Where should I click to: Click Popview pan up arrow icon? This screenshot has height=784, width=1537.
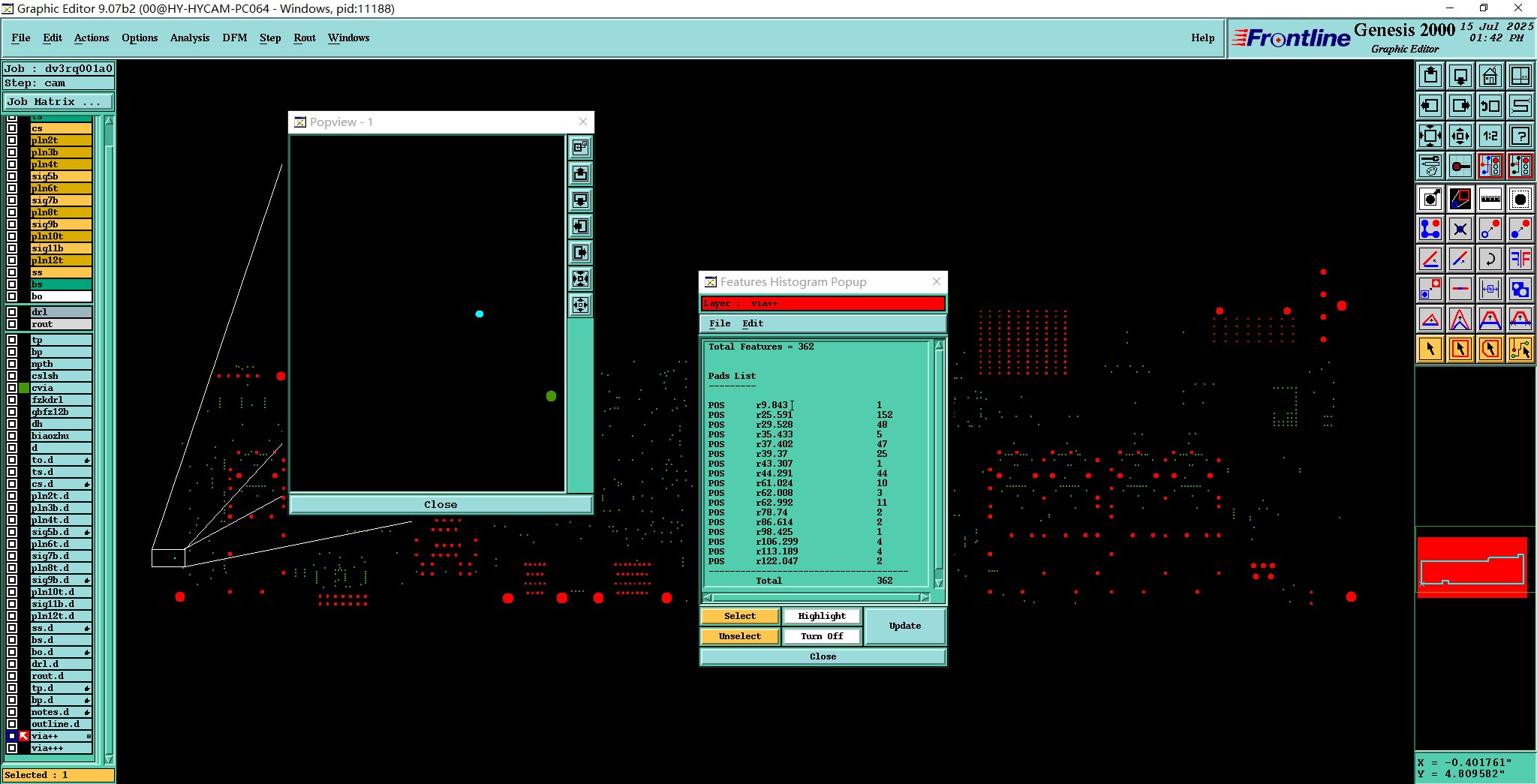click(580, 173)
